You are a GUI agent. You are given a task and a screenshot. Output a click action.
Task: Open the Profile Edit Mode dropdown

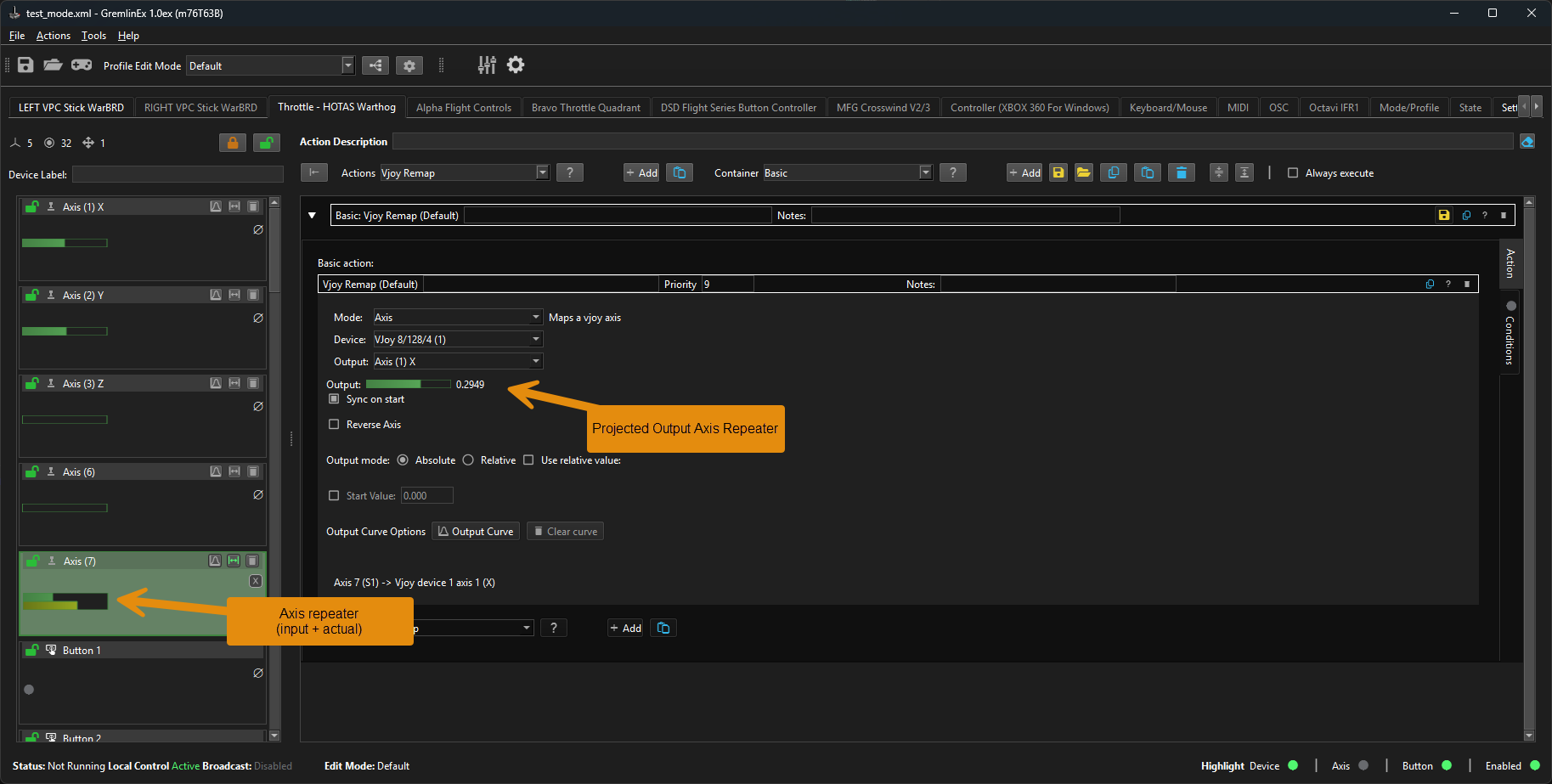pos(270,66)
